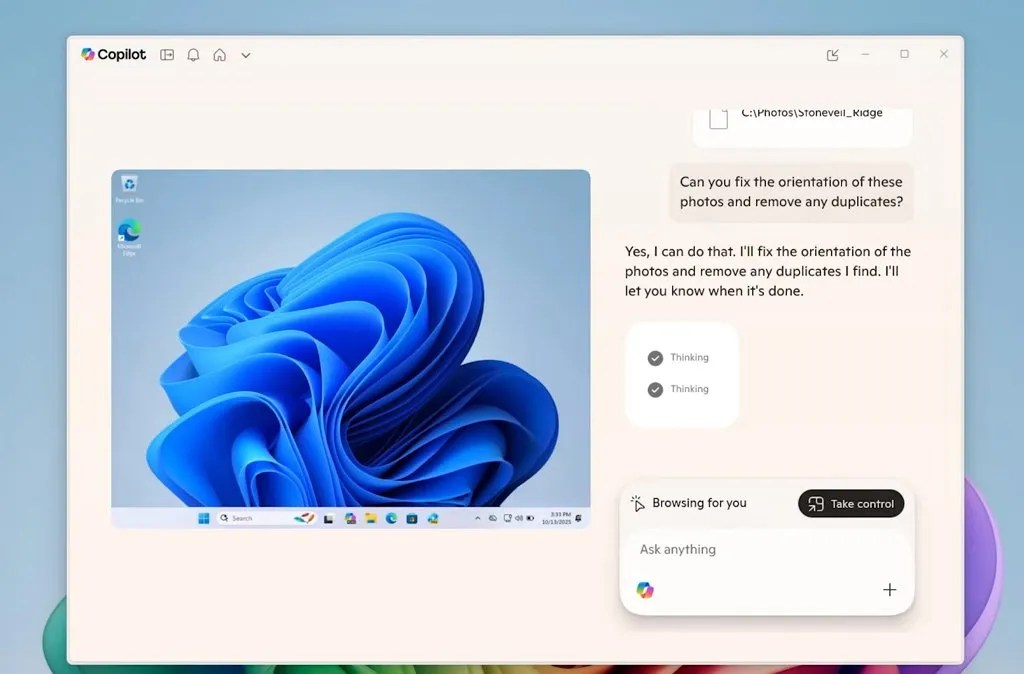Screen dimensions: 1024x674
Task: Click the volume icon in preview tray
Action: coord(519,518)
